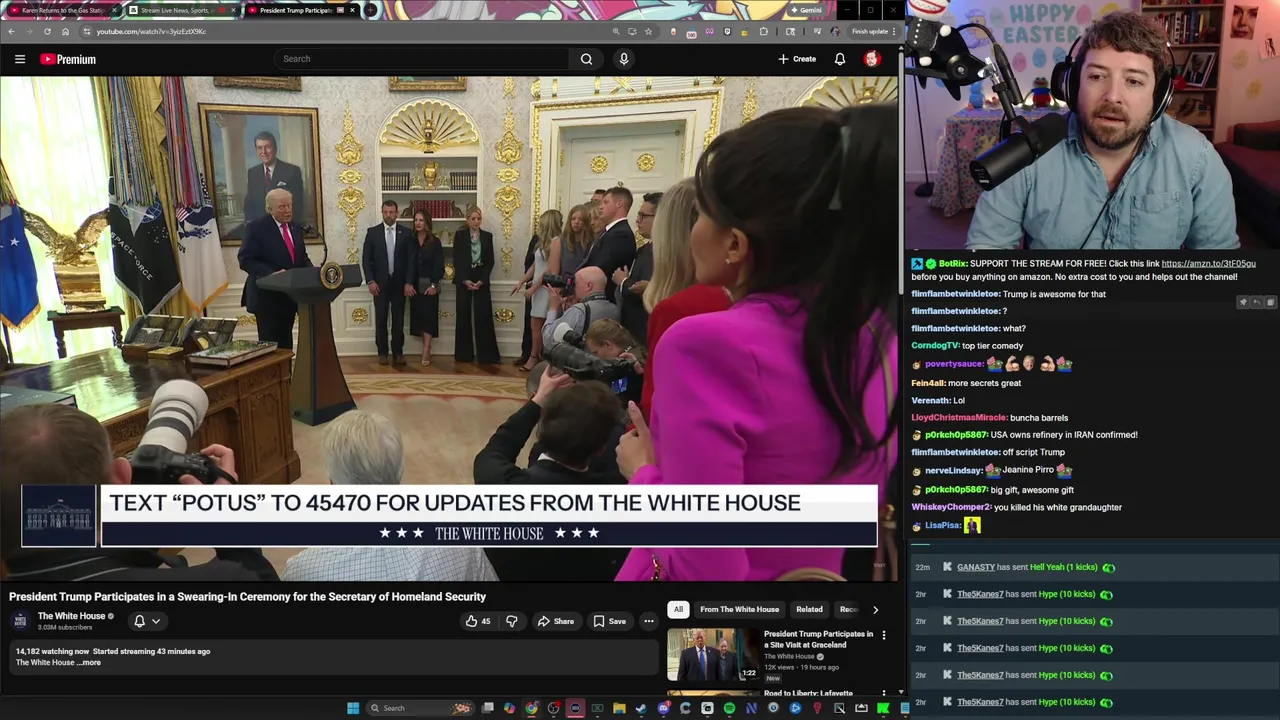The width and height of the screenshot is (1280, 720).
Task: Click the video player to pause
Action: pos(449,328)
